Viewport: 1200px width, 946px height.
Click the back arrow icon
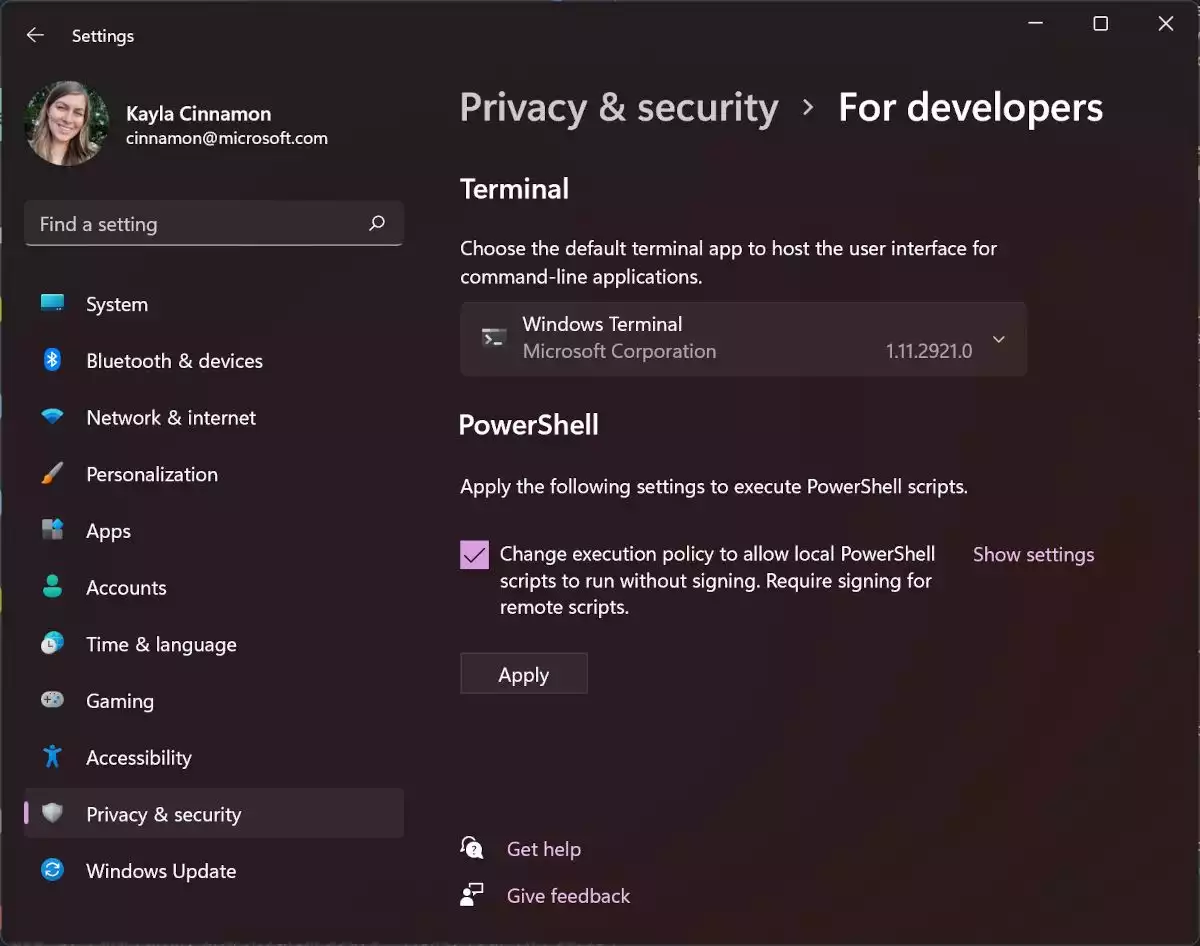point(35,35)
